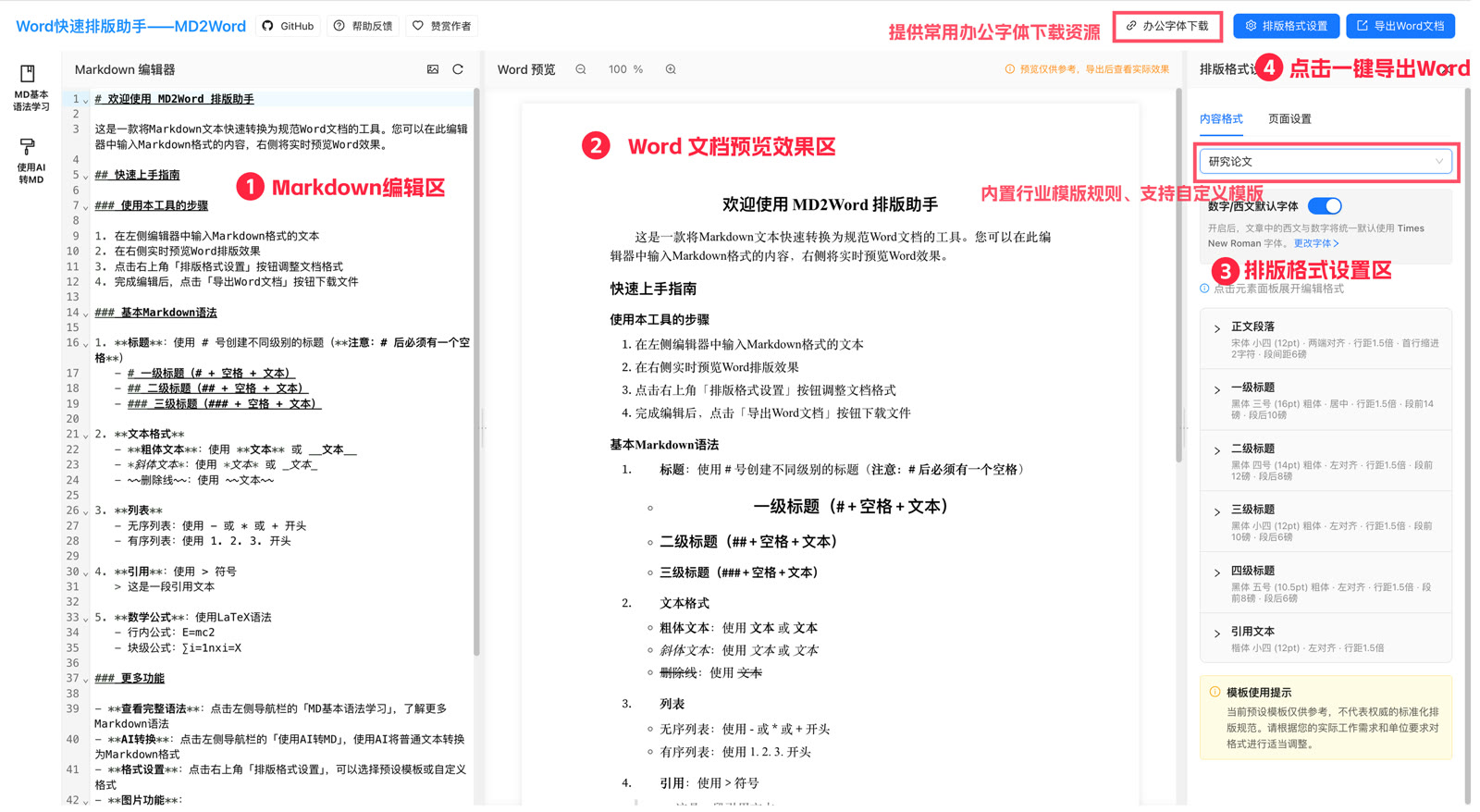Expand the 四级标题 format panel

tap(1326, 583)
